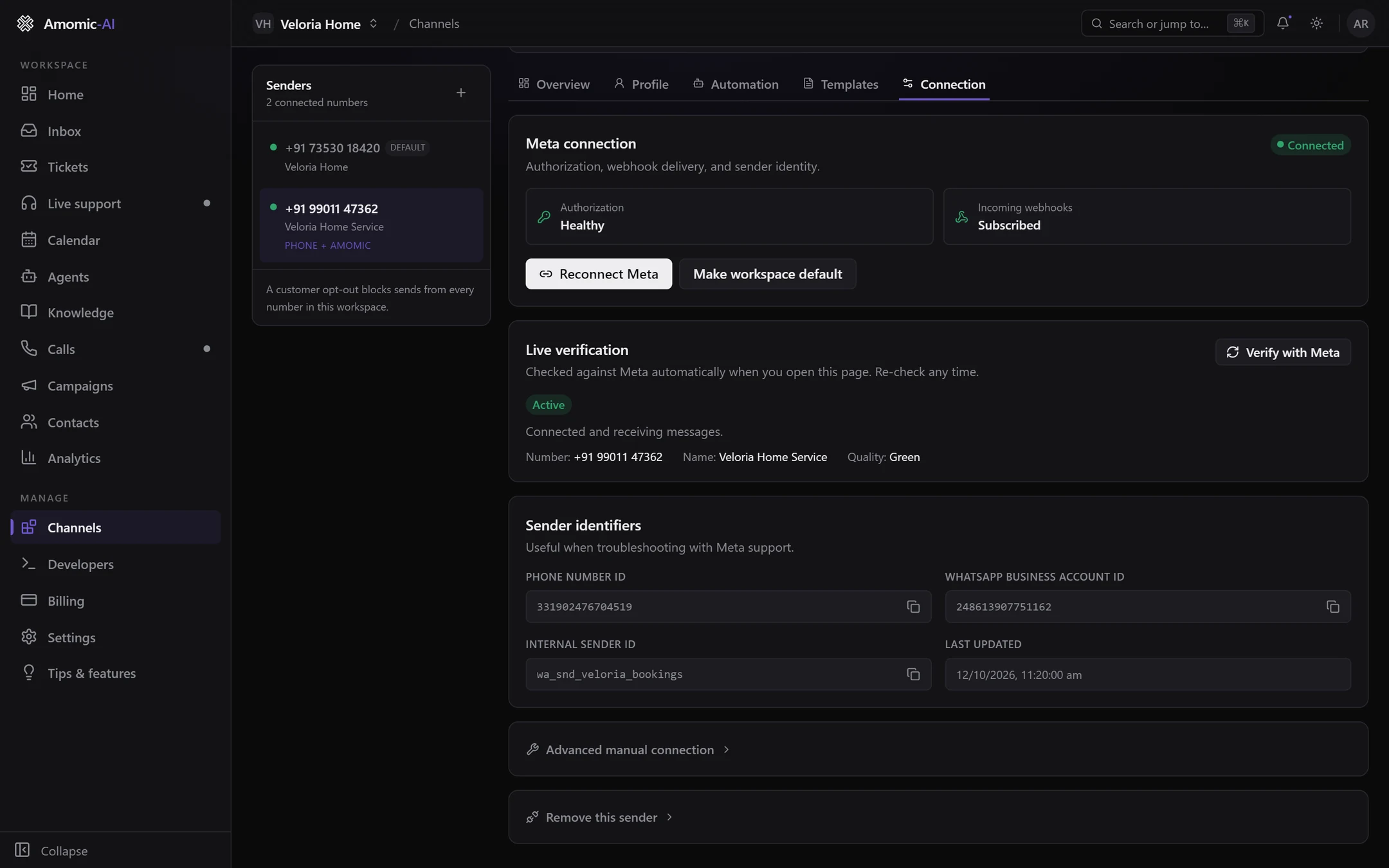Open Settings in the sidebar
Viewport: 1389px width, 868px height.
click(x=116, y=637)
